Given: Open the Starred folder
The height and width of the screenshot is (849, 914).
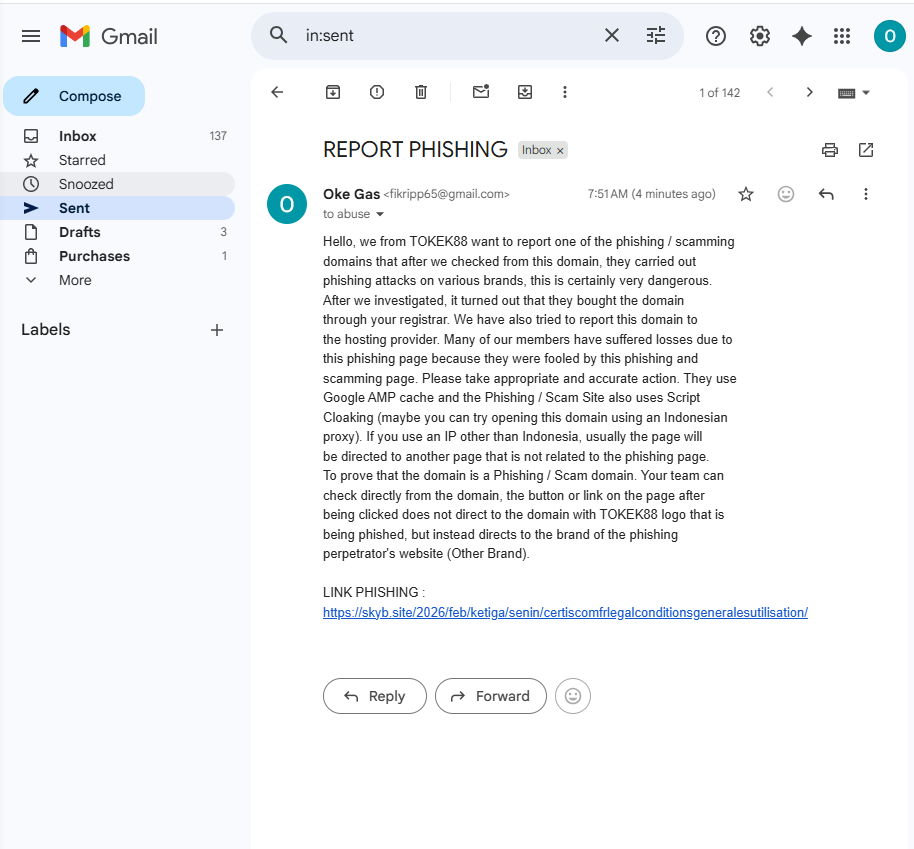Looking at the screenshot, I should click(117, 160).
